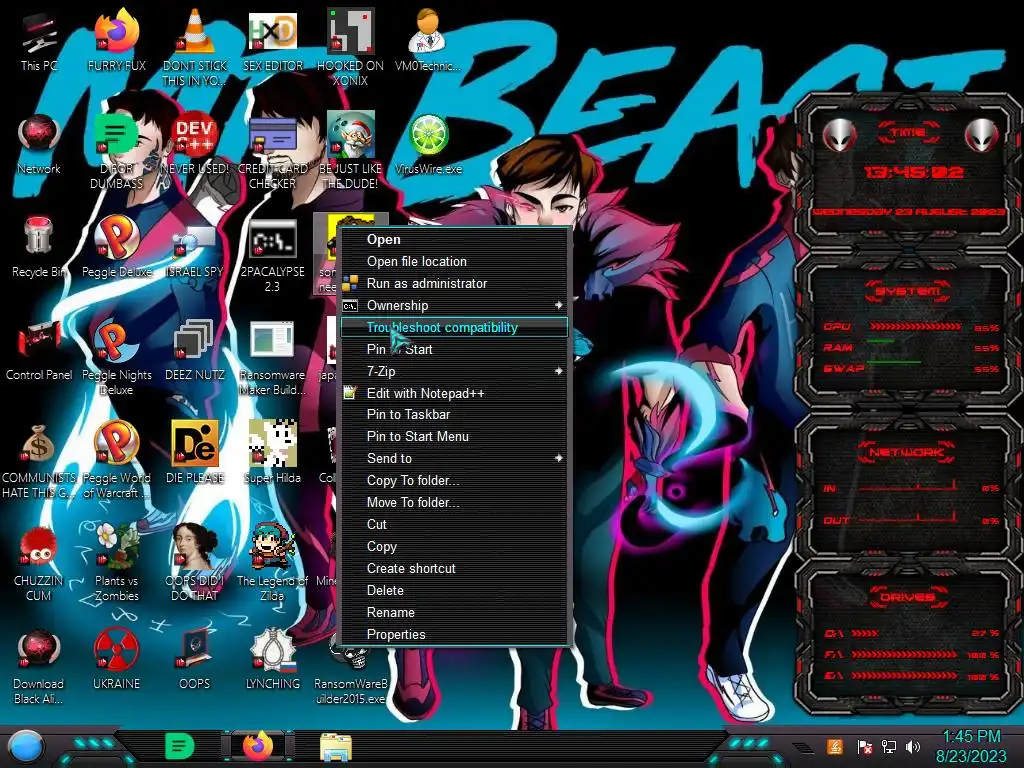The height and width of the screenshot is (768, 1024).
Task: Click the left Alienware head gadget icon
Action: [x=839, y=136]
